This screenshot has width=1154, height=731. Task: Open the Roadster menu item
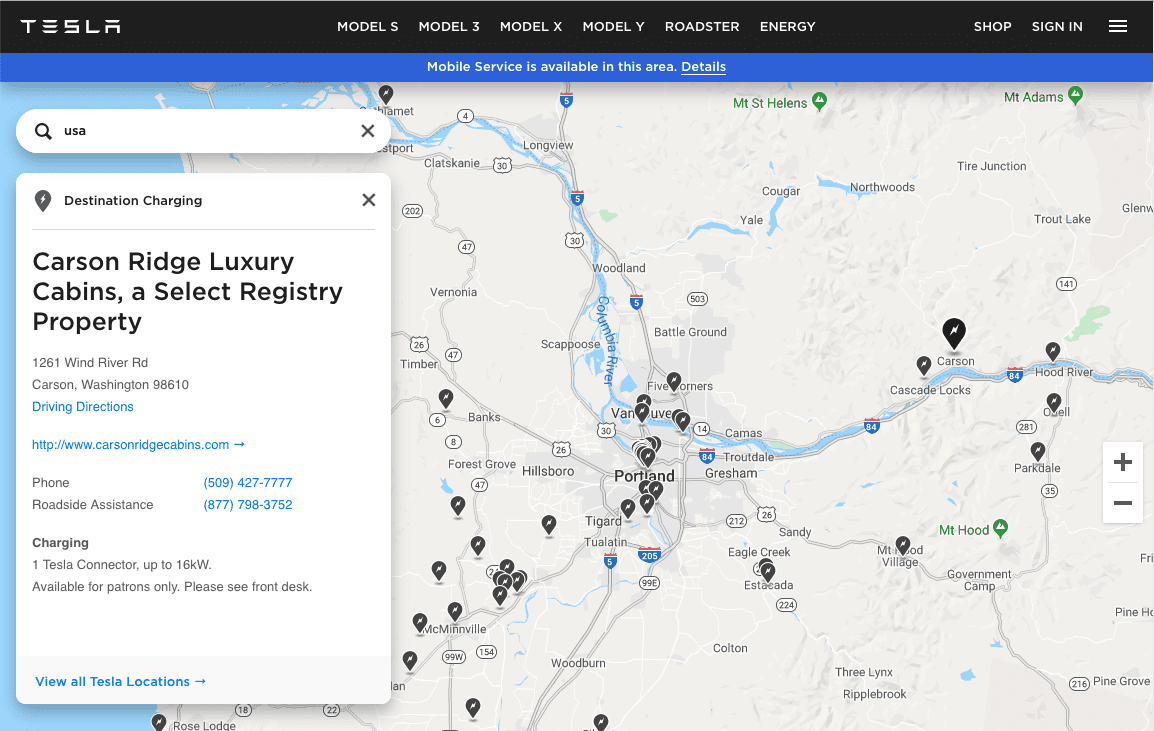pos(702,27)
